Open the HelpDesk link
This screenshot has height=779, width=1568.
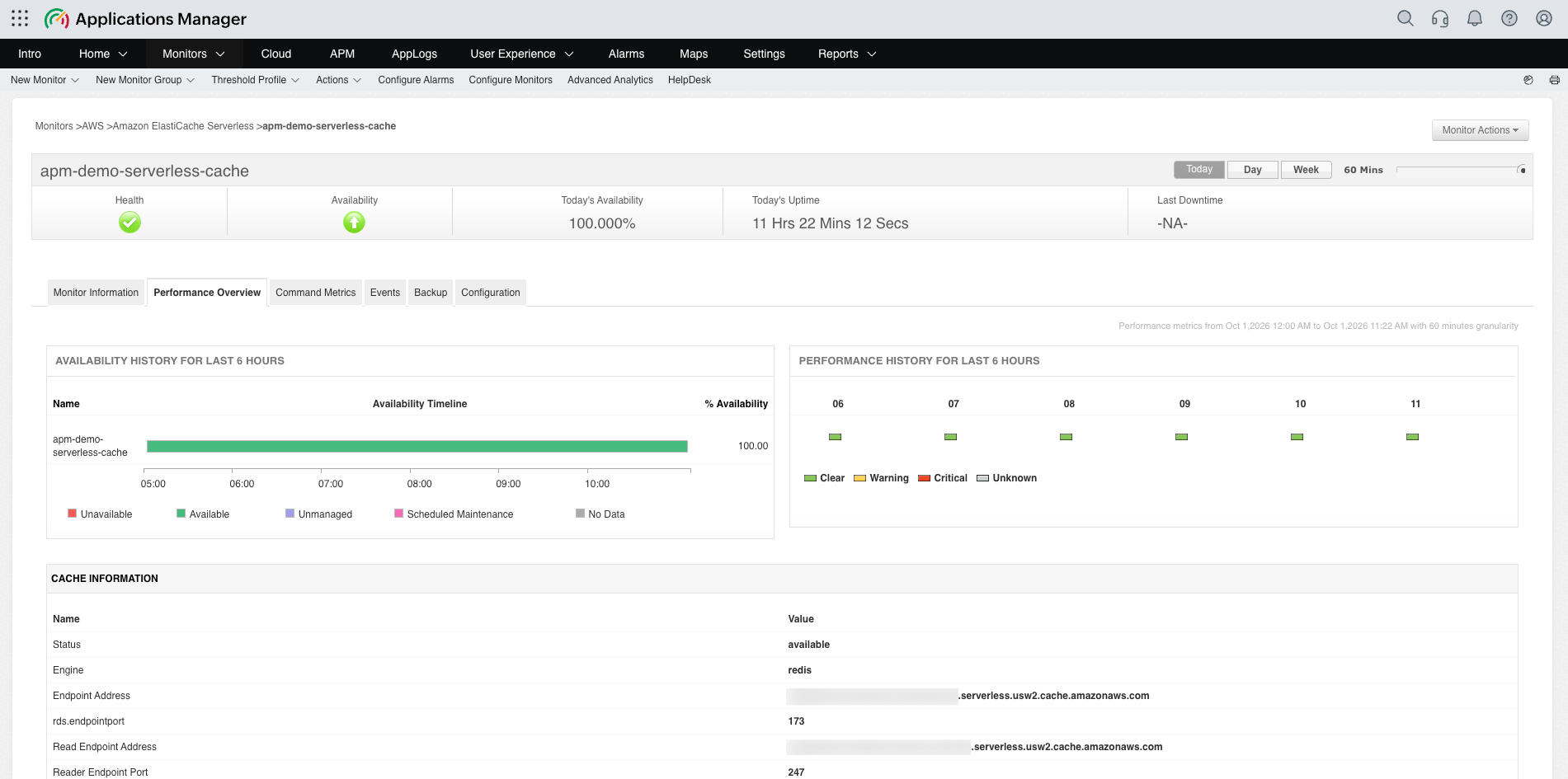coord(690,80)
